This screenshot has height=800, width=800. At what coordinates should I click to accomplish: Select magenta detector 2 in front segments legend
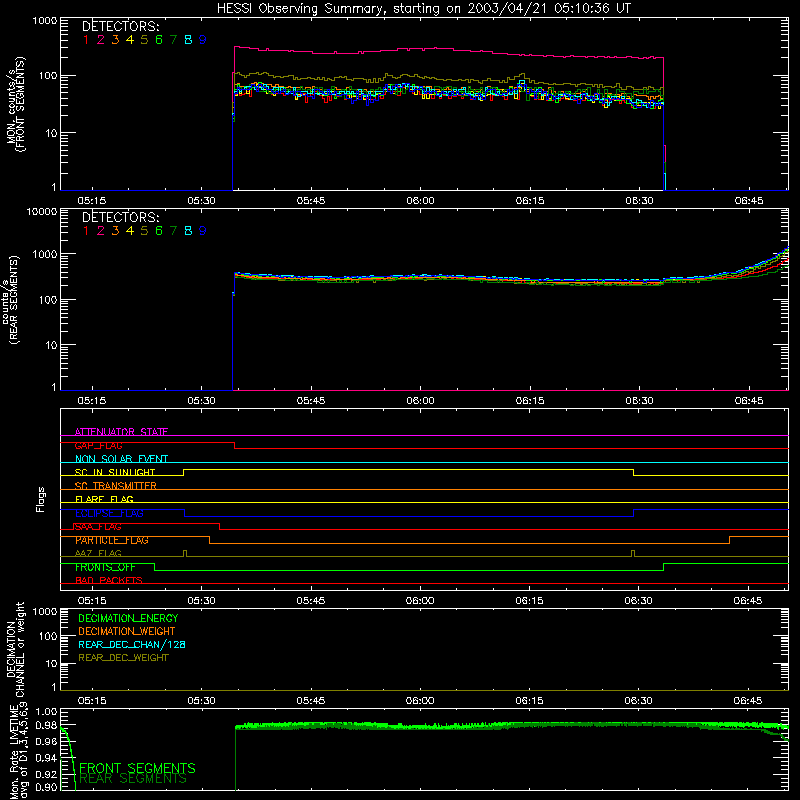101,39
